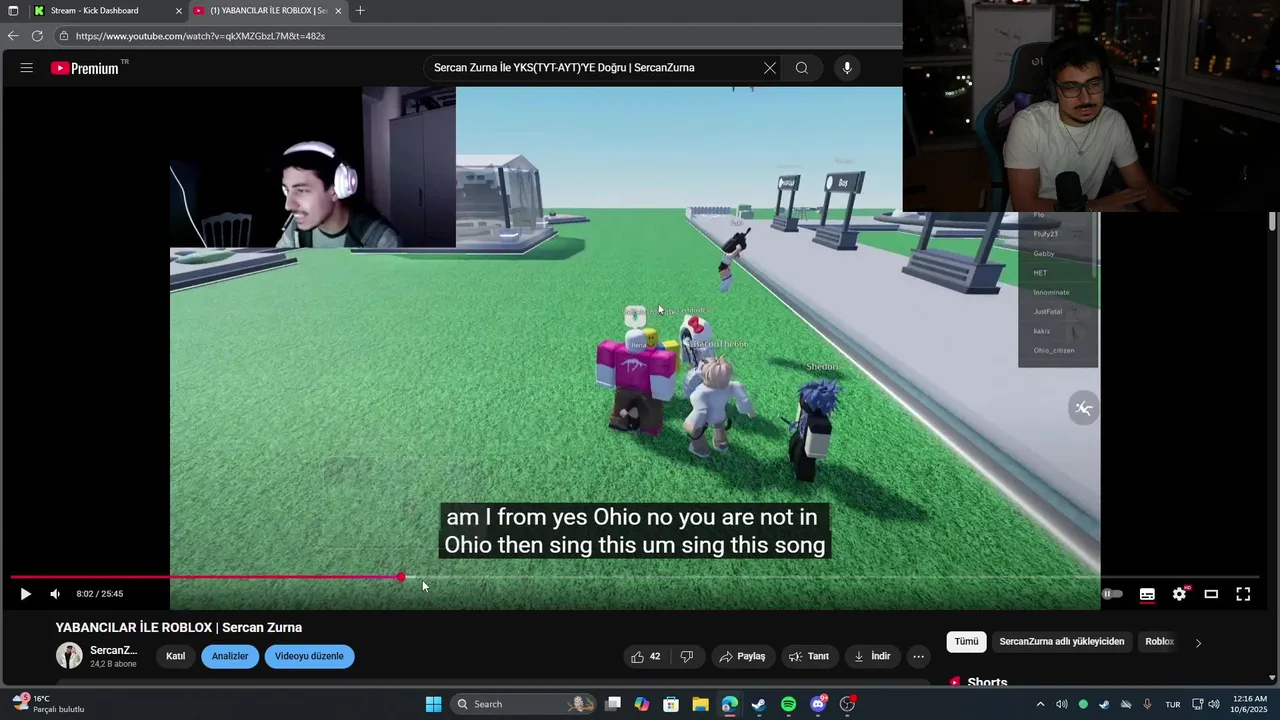Open Task View in taskbar

pos(613,704)
